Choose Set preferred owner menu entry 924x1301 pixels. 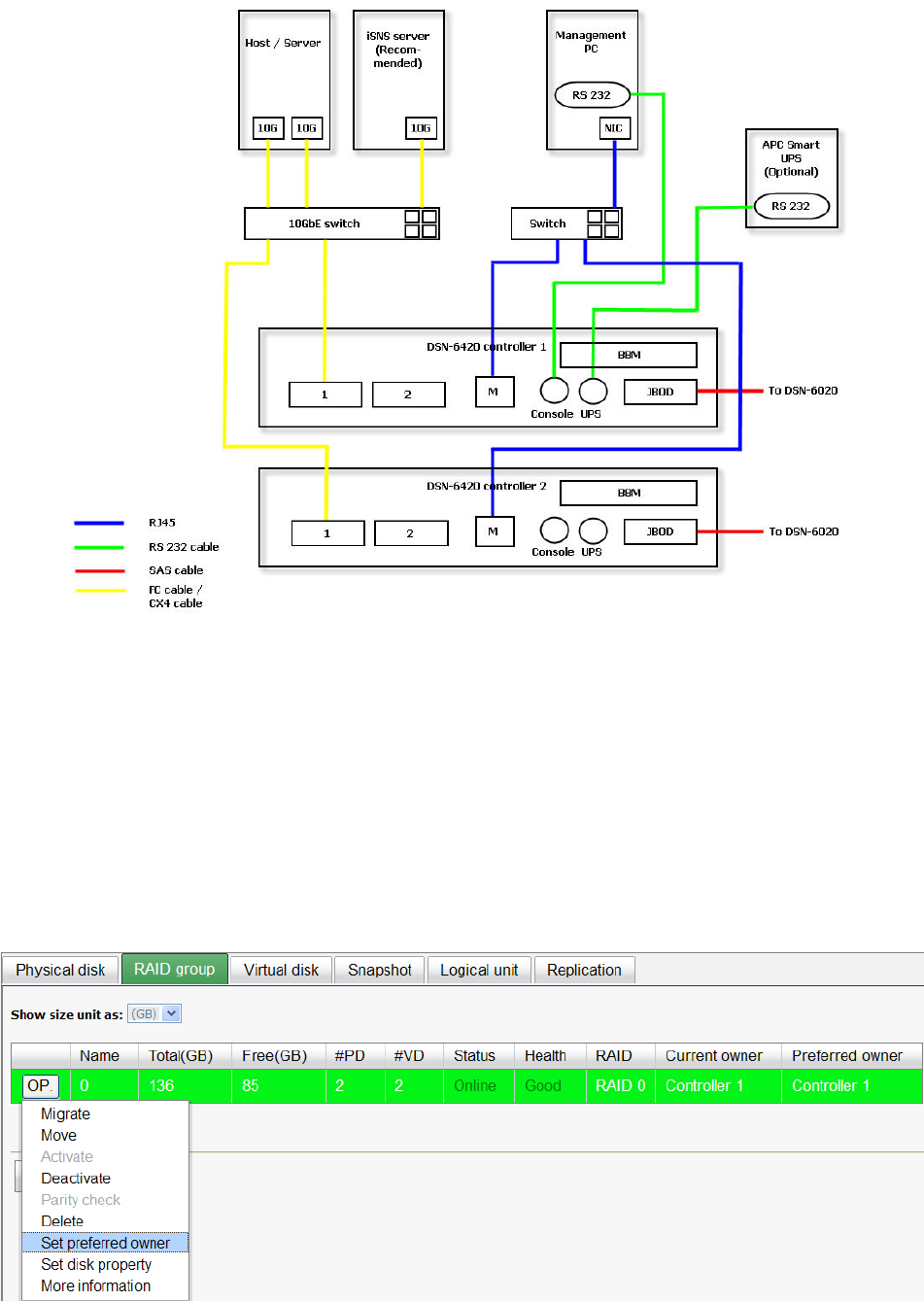105,1243
